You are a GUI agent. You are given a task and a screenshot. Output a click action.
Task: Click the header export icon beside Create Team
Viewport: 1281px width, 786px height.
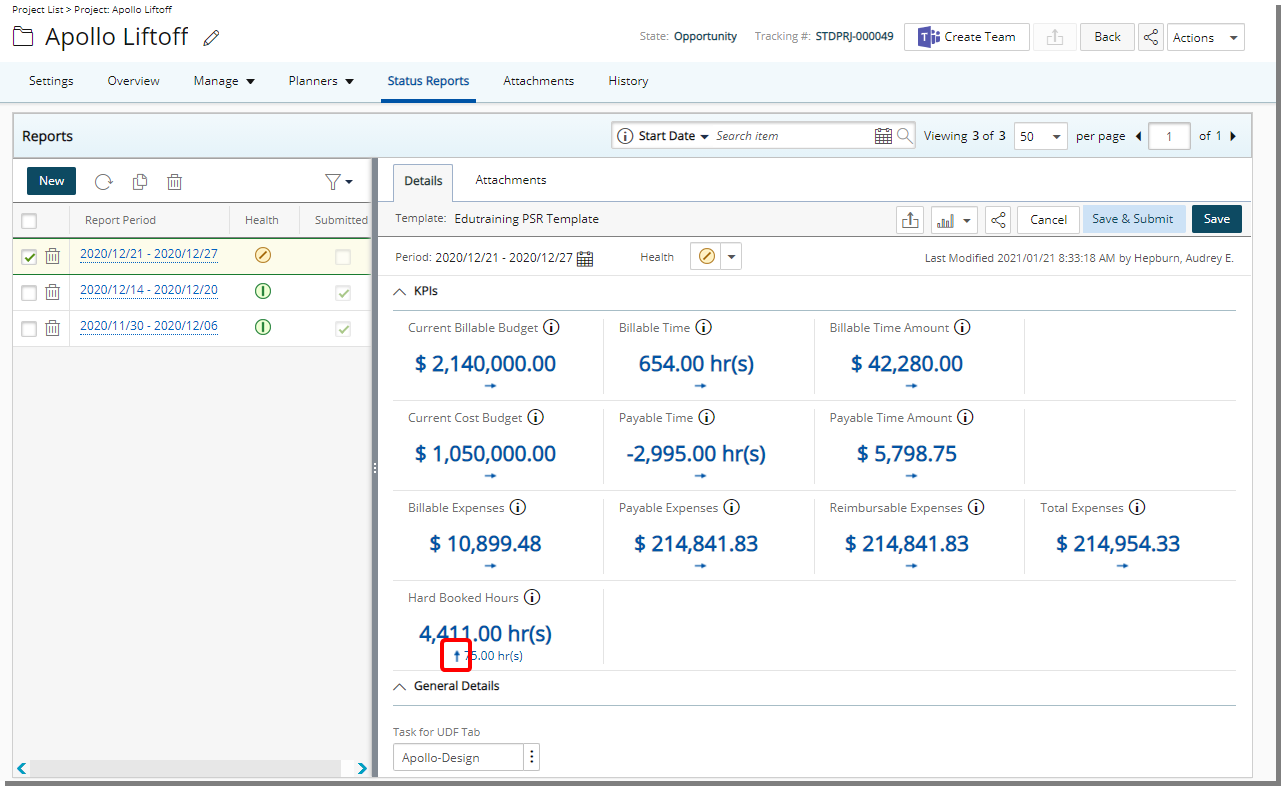coord(1054,37)
